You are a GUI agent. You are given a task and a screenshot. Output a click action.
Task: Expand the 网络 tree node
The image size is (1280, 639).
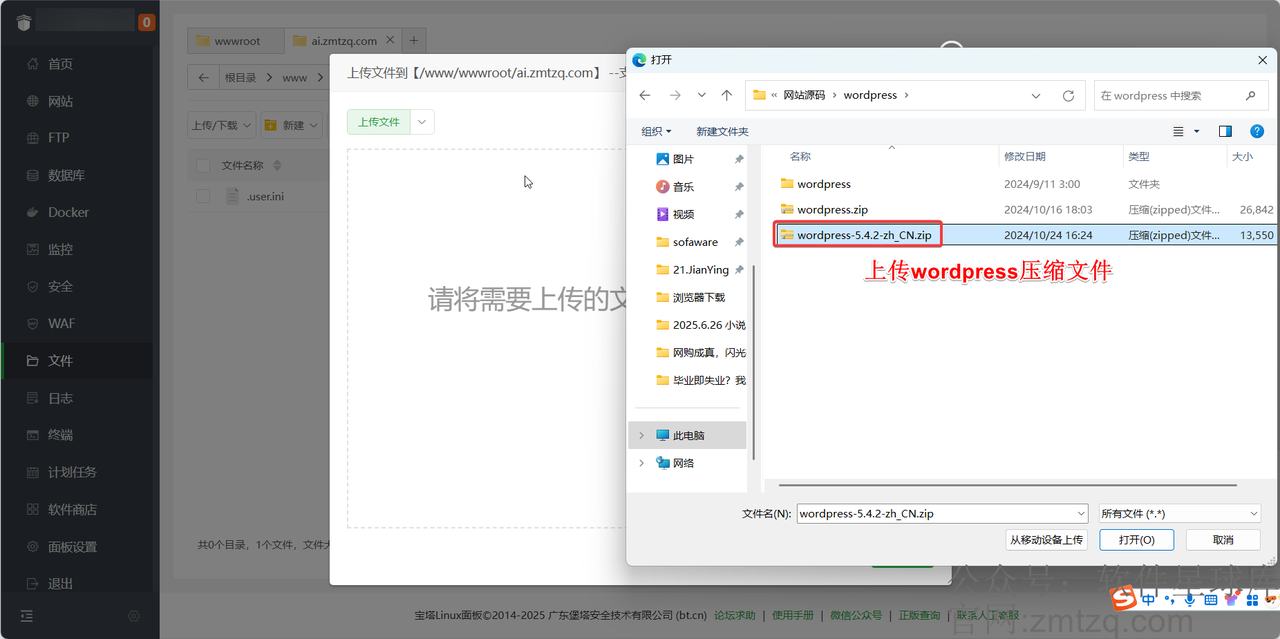(x=641, y=463)
